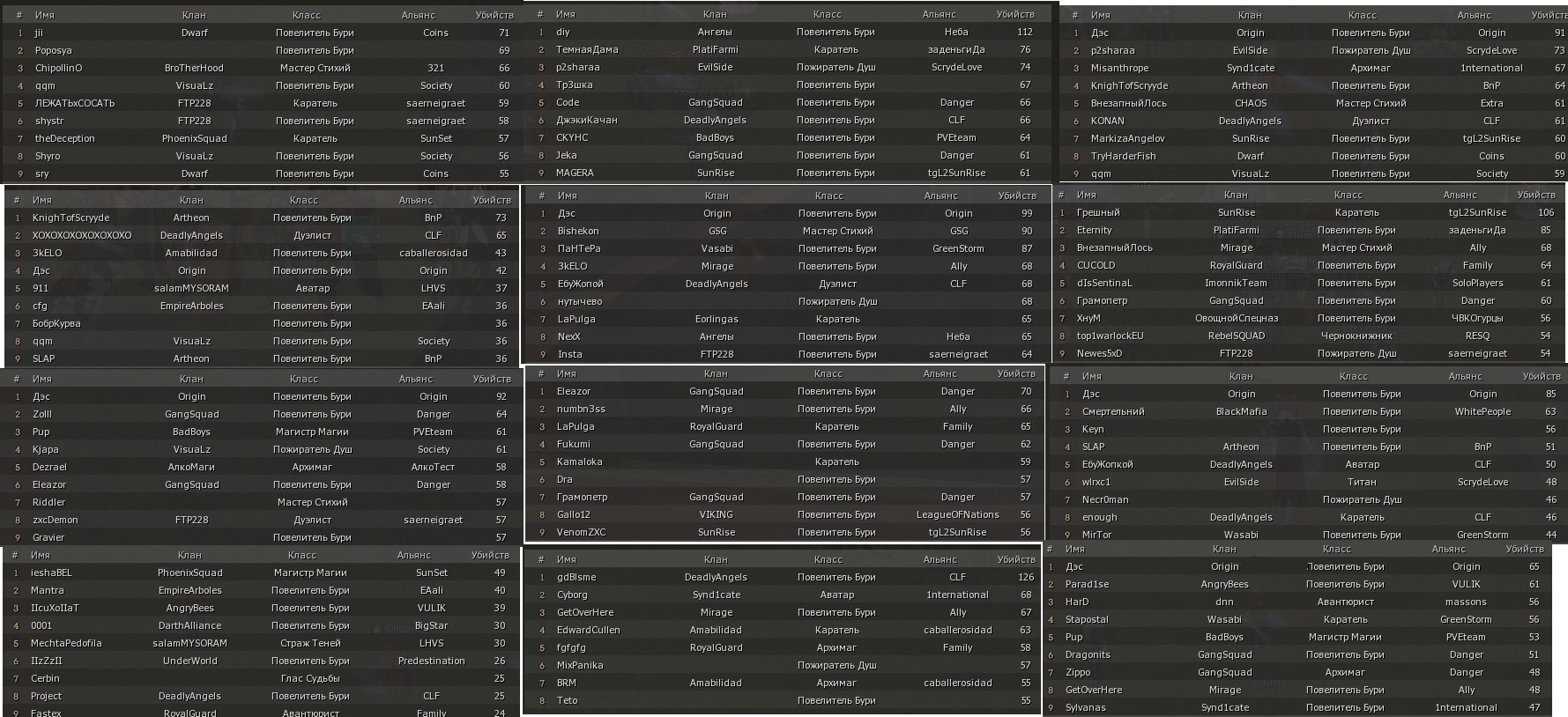Click the BroTherHood clan name
Screen dimensions: 1568x717
point(194,68)
